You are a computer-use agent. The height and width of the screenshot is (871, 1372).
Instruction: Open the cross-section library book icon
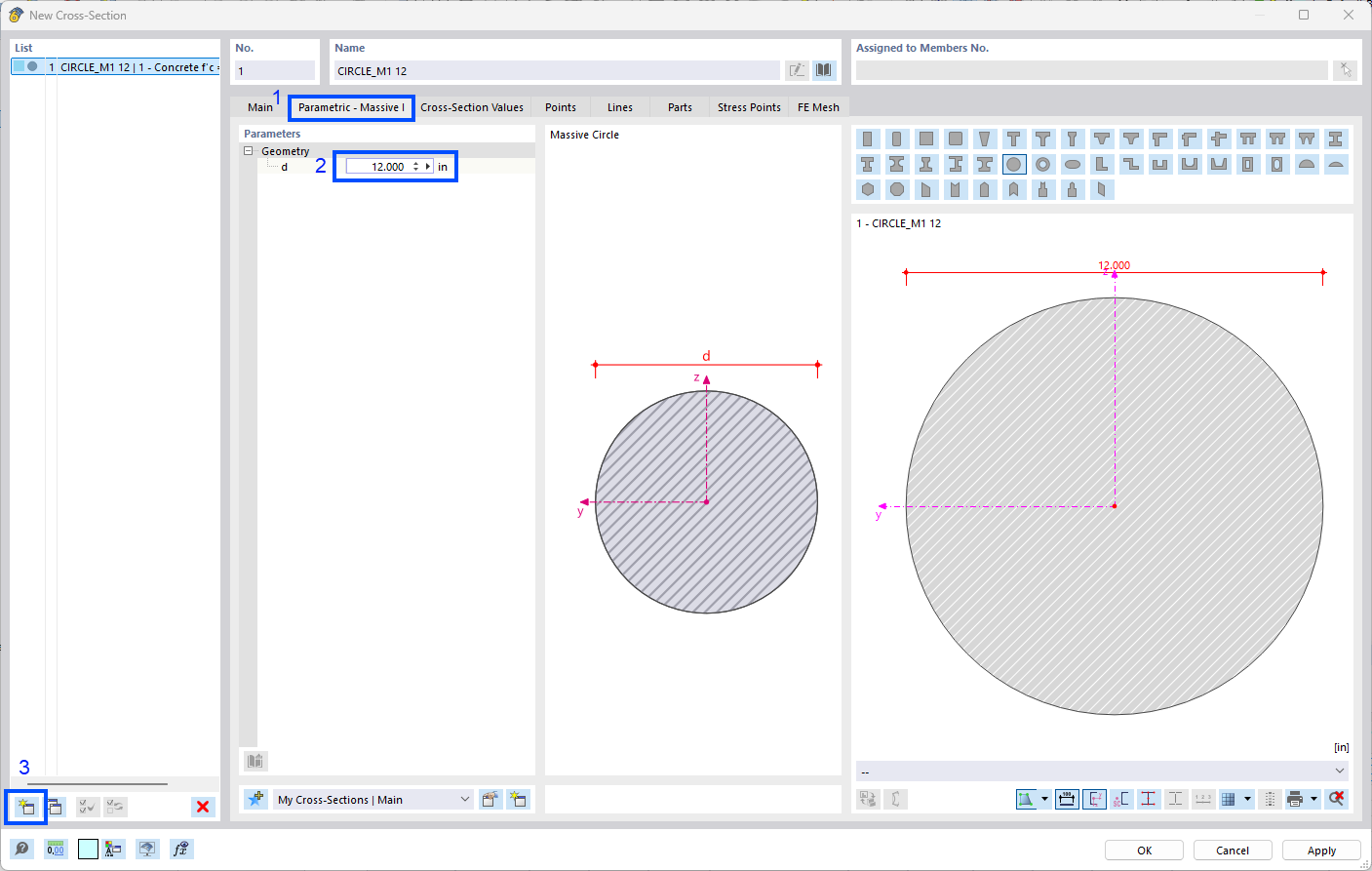(822, 70)
